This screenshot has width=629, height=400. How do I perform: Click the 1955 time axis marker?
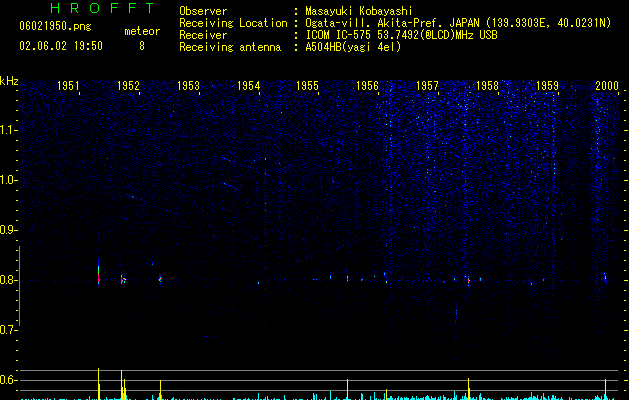(307, 85)
